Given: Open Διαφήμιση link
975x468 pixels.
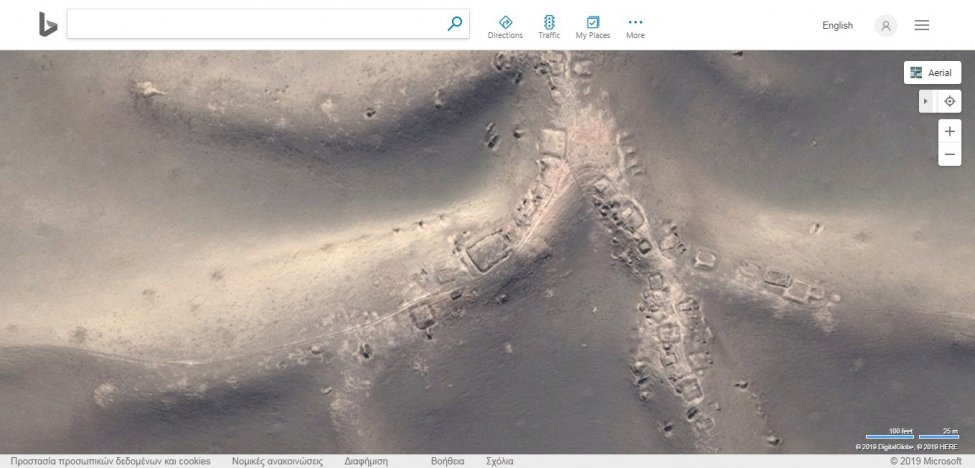Looking at the screenshot, I should 366,461.
